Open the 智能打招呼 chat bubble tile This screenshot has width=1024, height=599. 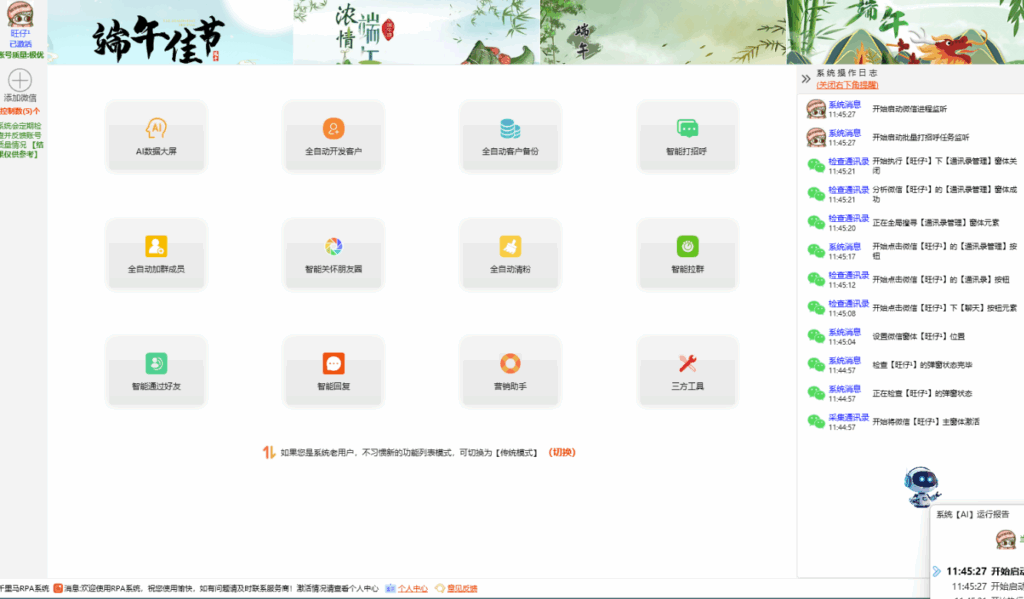pos(687,137)
